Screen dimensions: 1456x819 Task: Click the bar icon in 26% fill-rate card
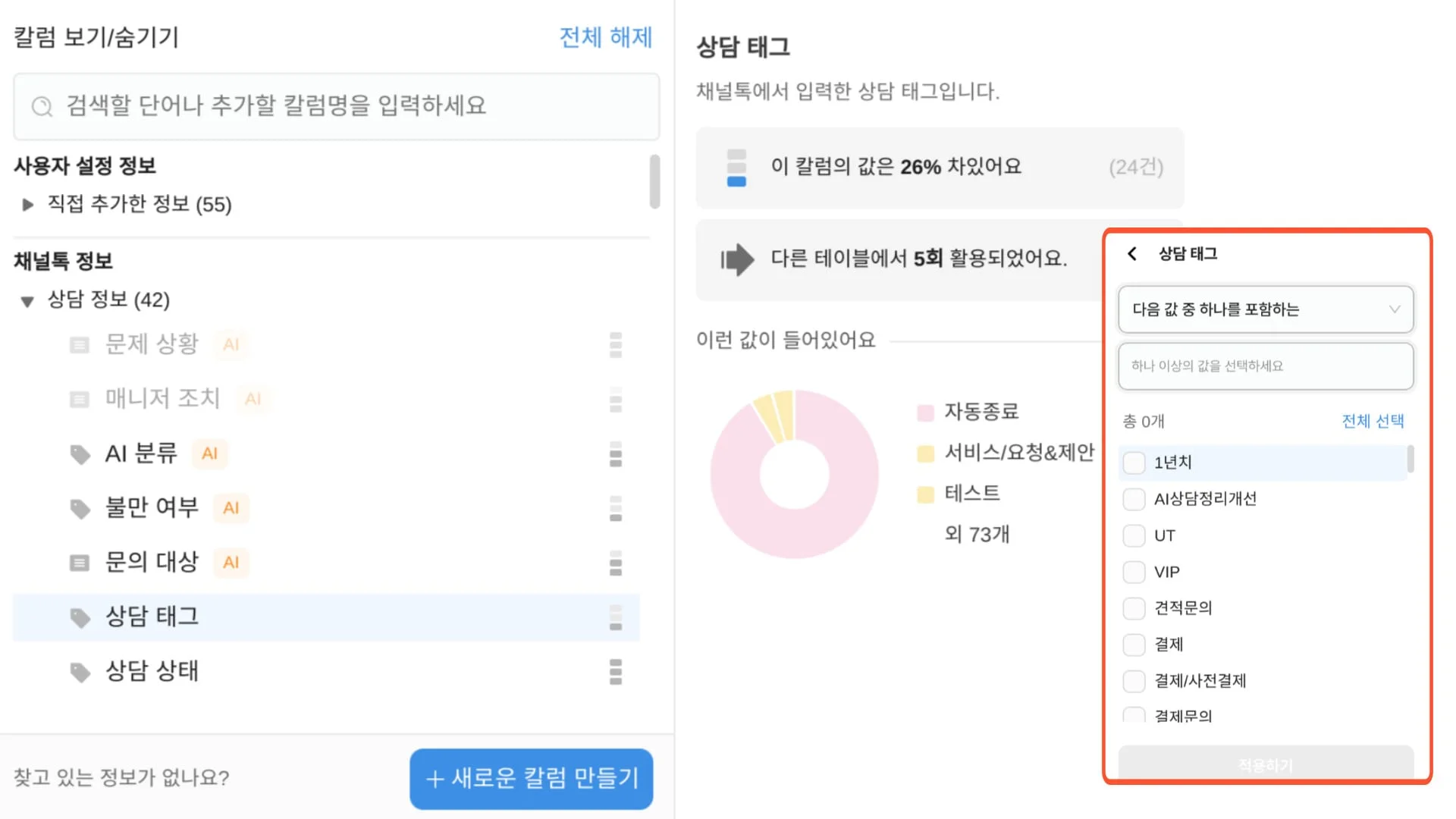tap(736, 168)
